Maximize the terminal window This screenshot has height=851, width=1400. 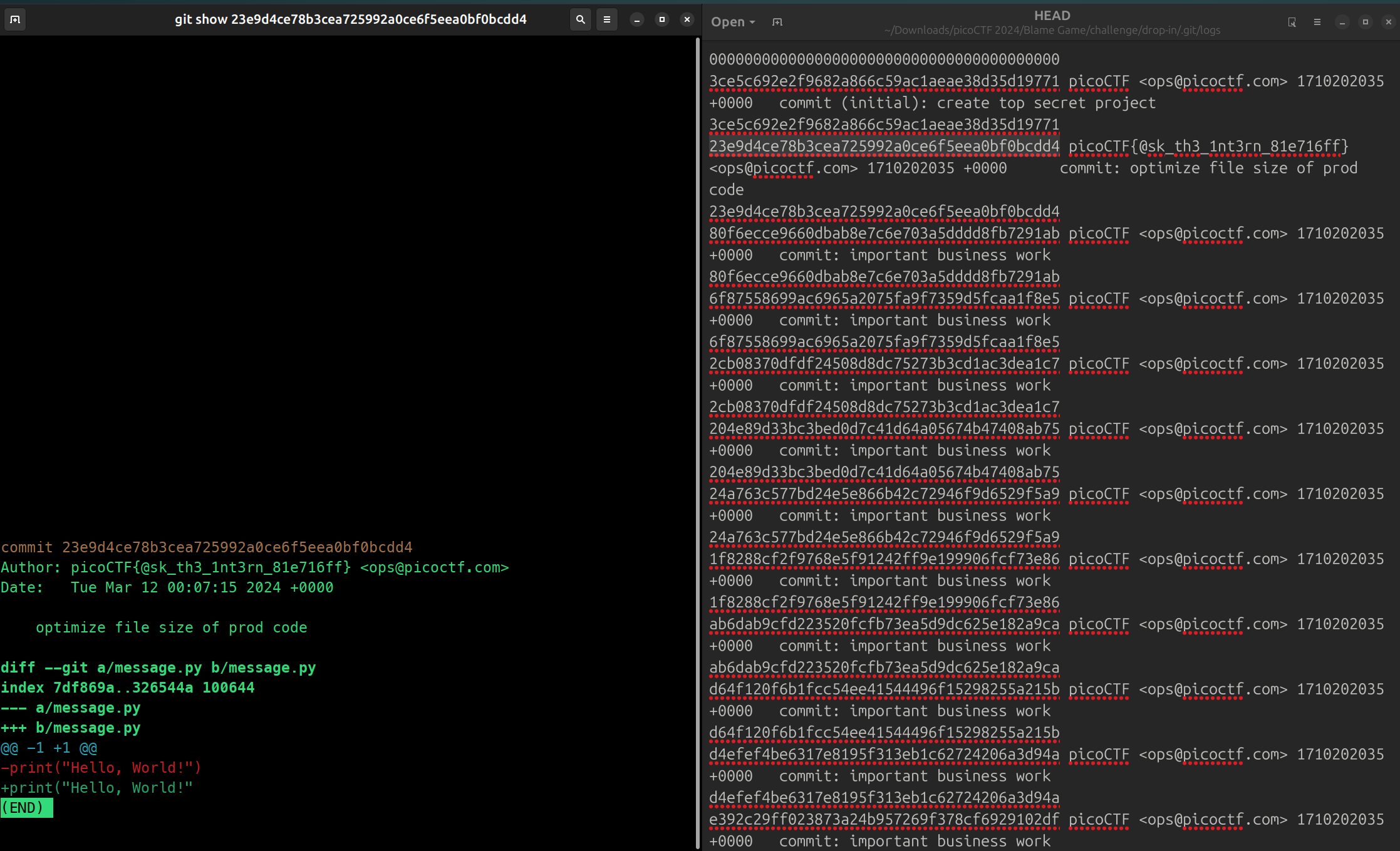point(662,19)
